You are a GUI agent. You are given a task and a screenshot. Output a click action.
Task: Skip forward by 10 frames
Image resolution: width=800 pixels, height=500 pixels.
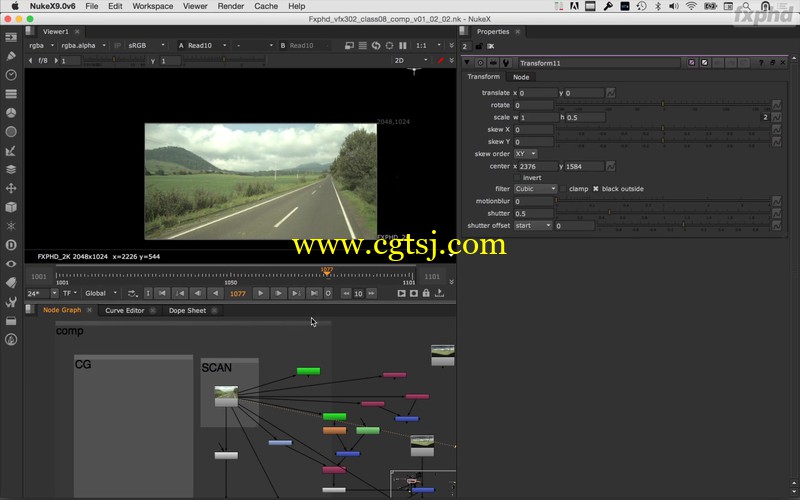pyautogui.click(x=371, y=293)
